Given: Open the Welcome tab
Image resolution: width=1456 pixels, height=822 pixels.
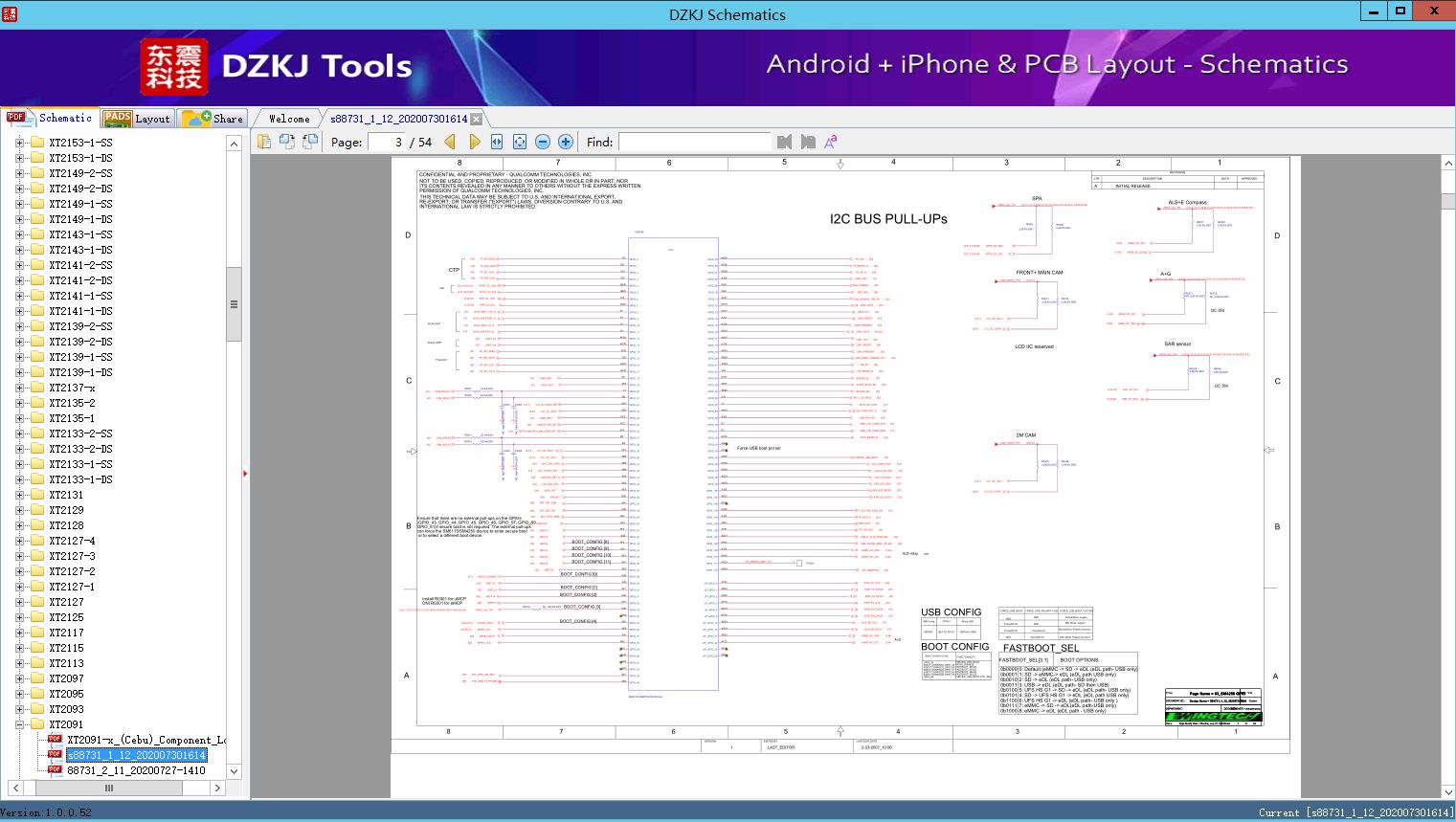Looking at the screenshot, I should (289, 119).
